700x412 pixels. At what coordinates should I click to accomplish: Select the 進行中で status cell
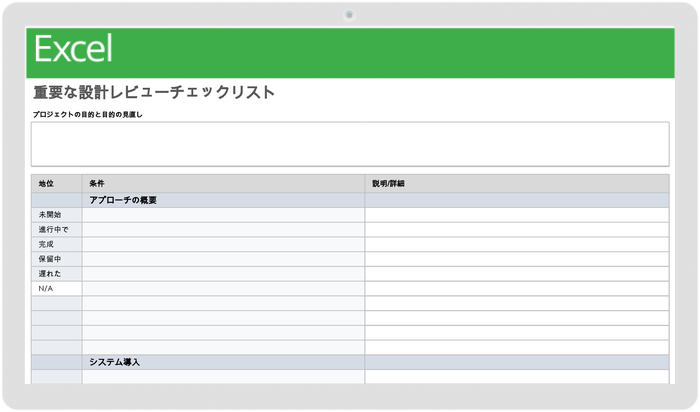(54, 230)
